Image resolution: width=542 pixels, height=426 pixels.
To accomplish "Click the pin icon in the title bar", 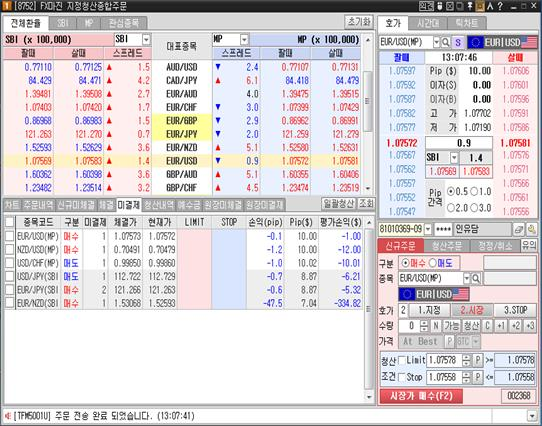I will [470, 6].
